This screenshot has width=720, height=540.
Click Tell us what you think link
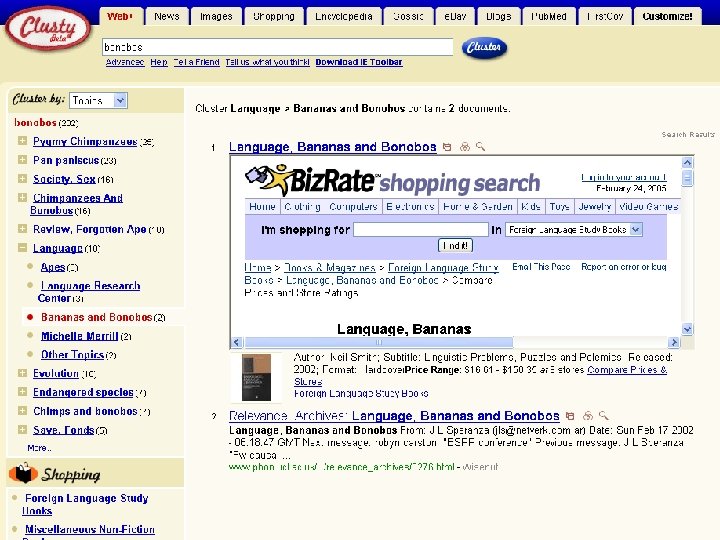tap(267, 62)
